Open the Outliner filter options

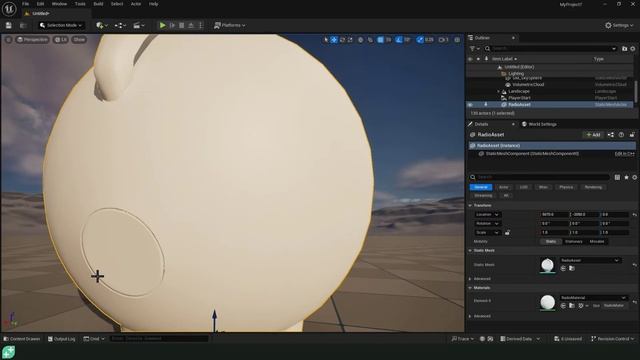tap(474, 49)
